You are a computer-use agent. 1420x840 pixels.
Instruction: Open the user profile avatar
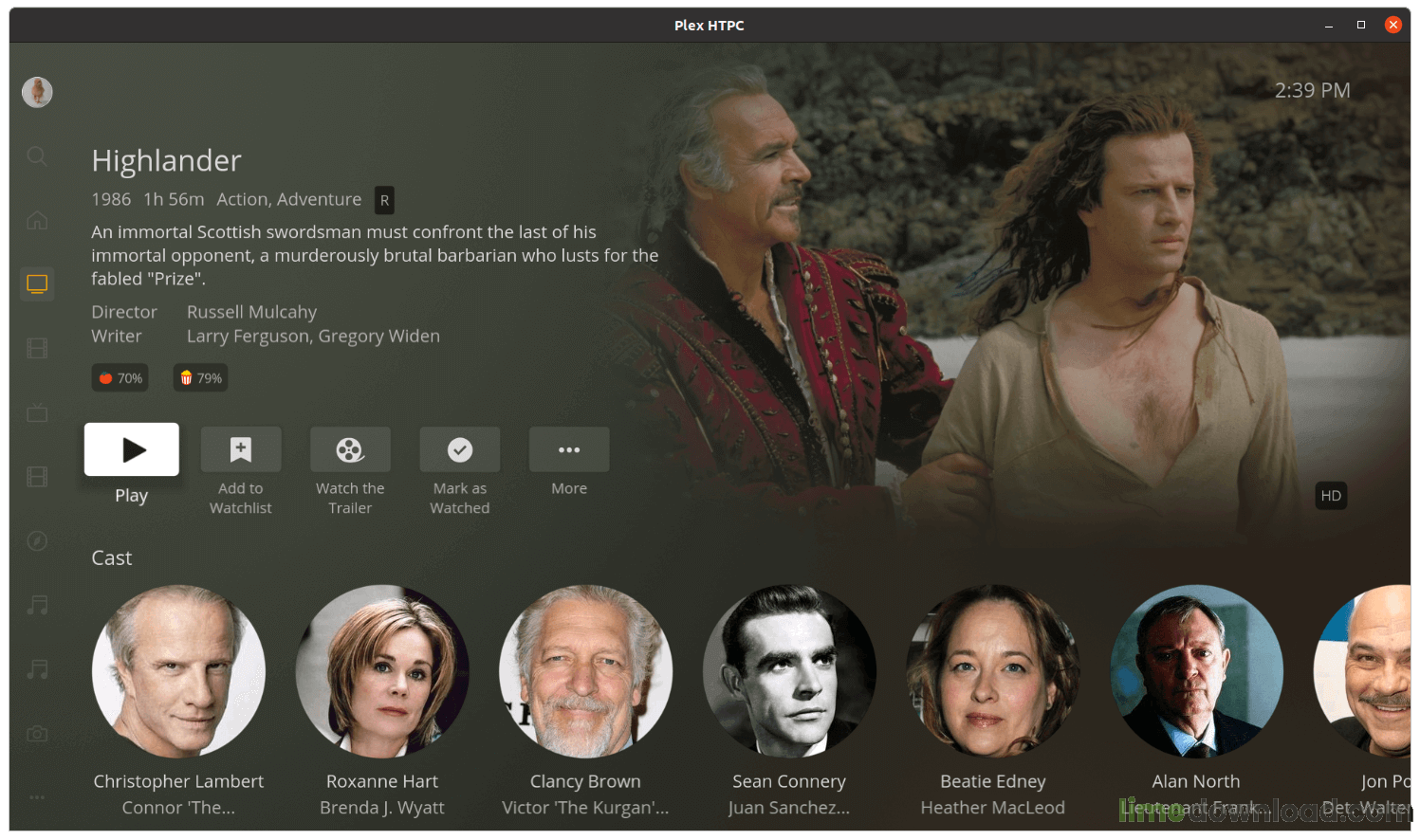tap(37, 92)
